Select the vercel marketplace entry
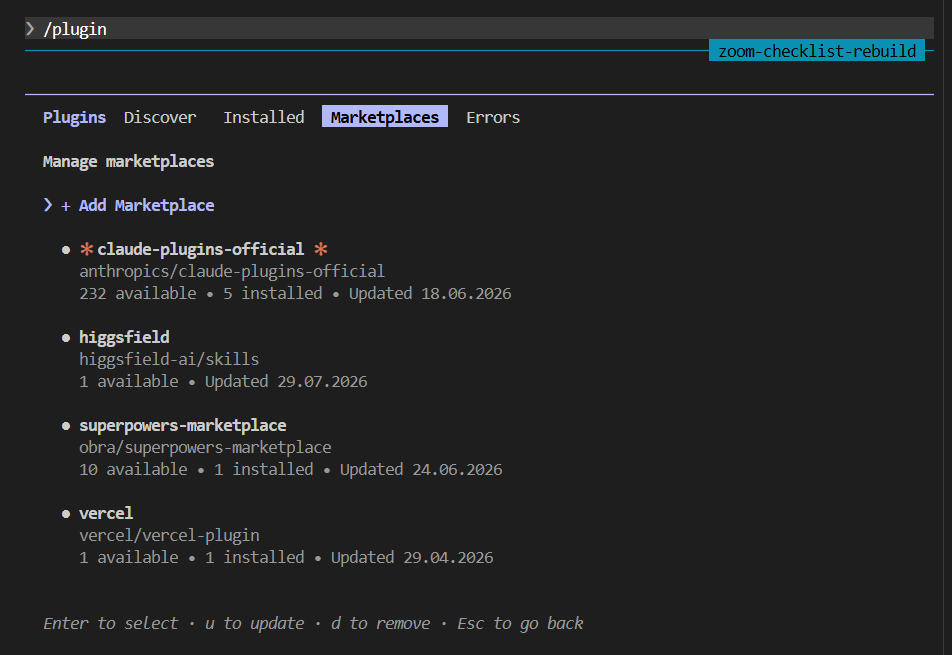Viewport: 952px width, 655px height. coord(106,513)
